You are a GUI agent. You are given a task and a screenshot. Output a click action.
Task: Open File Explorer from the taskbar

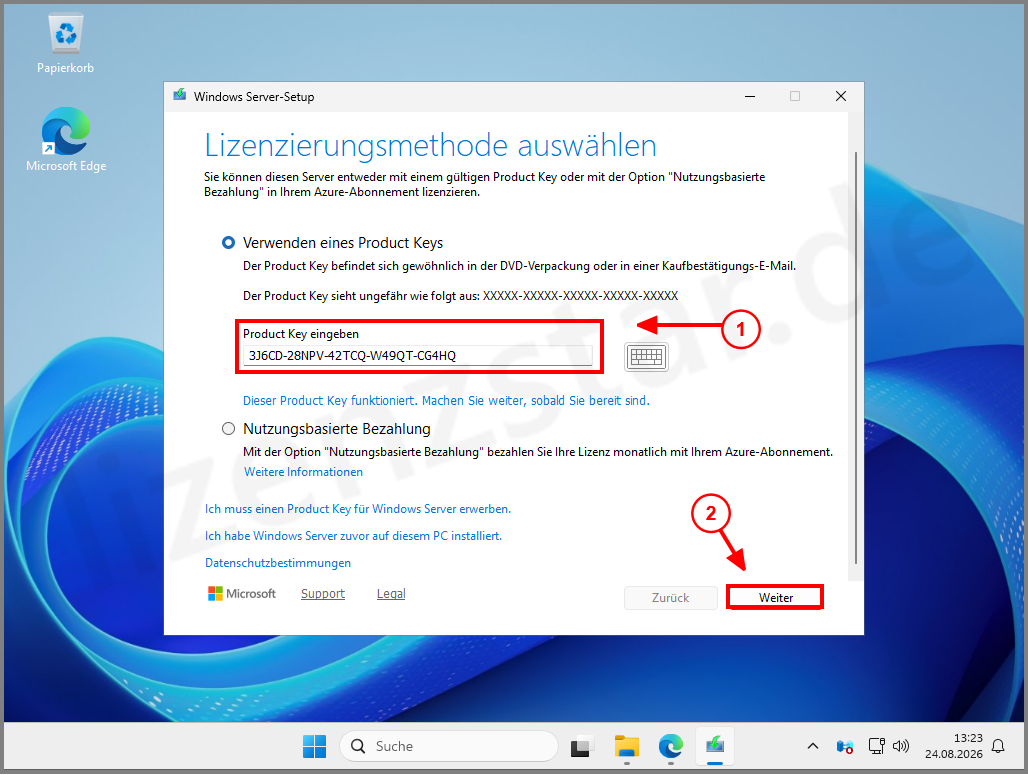click(627, 746)
